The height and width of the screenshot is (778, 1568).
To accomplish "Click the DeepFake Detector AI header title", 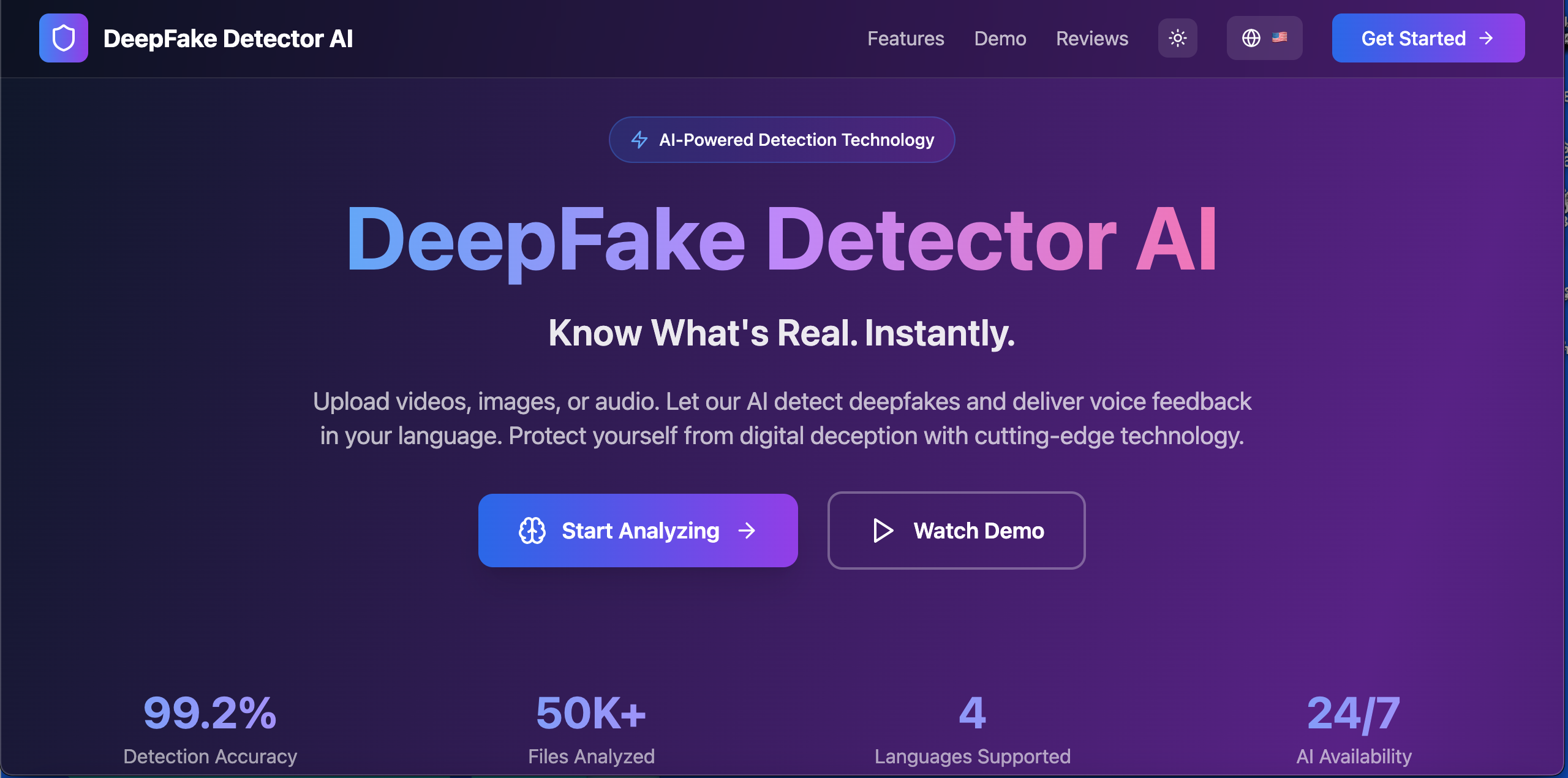I will [x=228, y=39].
